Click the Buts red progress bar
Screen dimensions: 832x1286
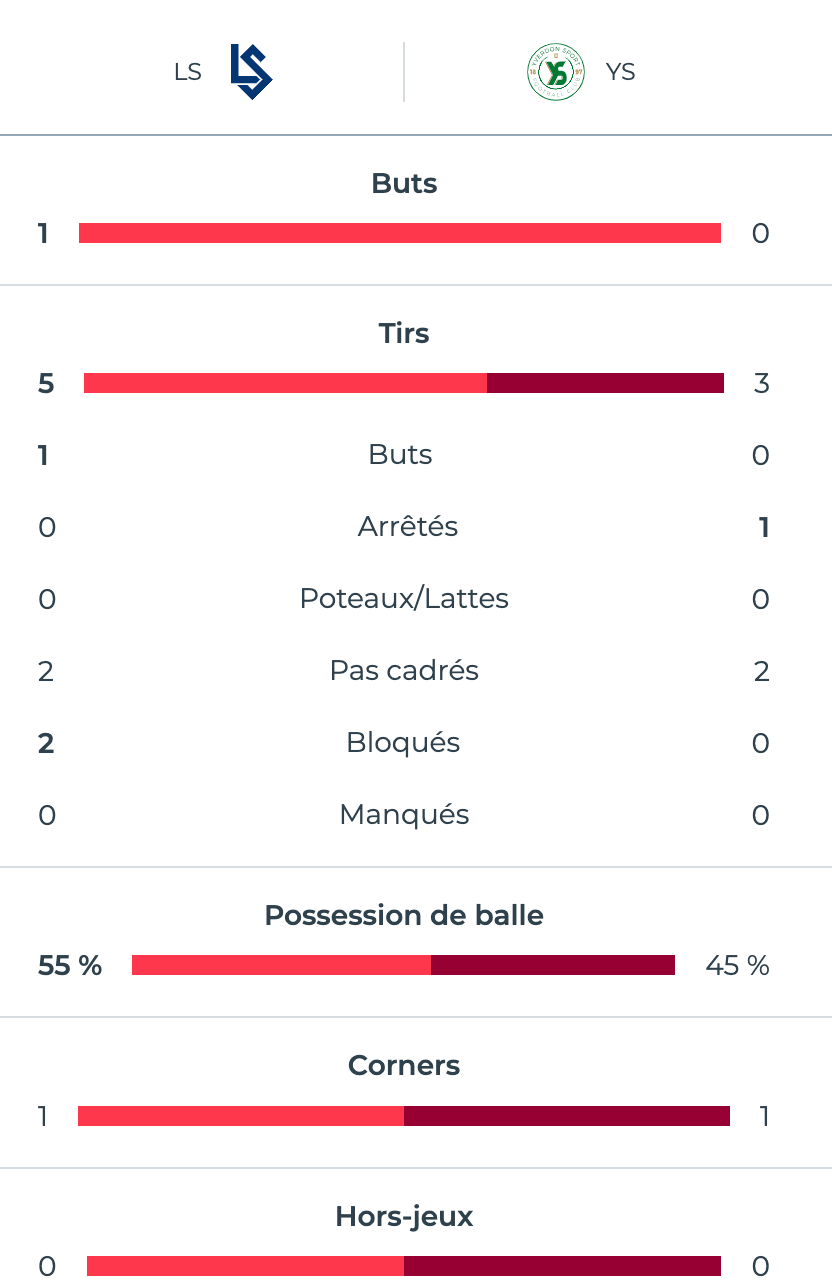click(x=400, y=233)
